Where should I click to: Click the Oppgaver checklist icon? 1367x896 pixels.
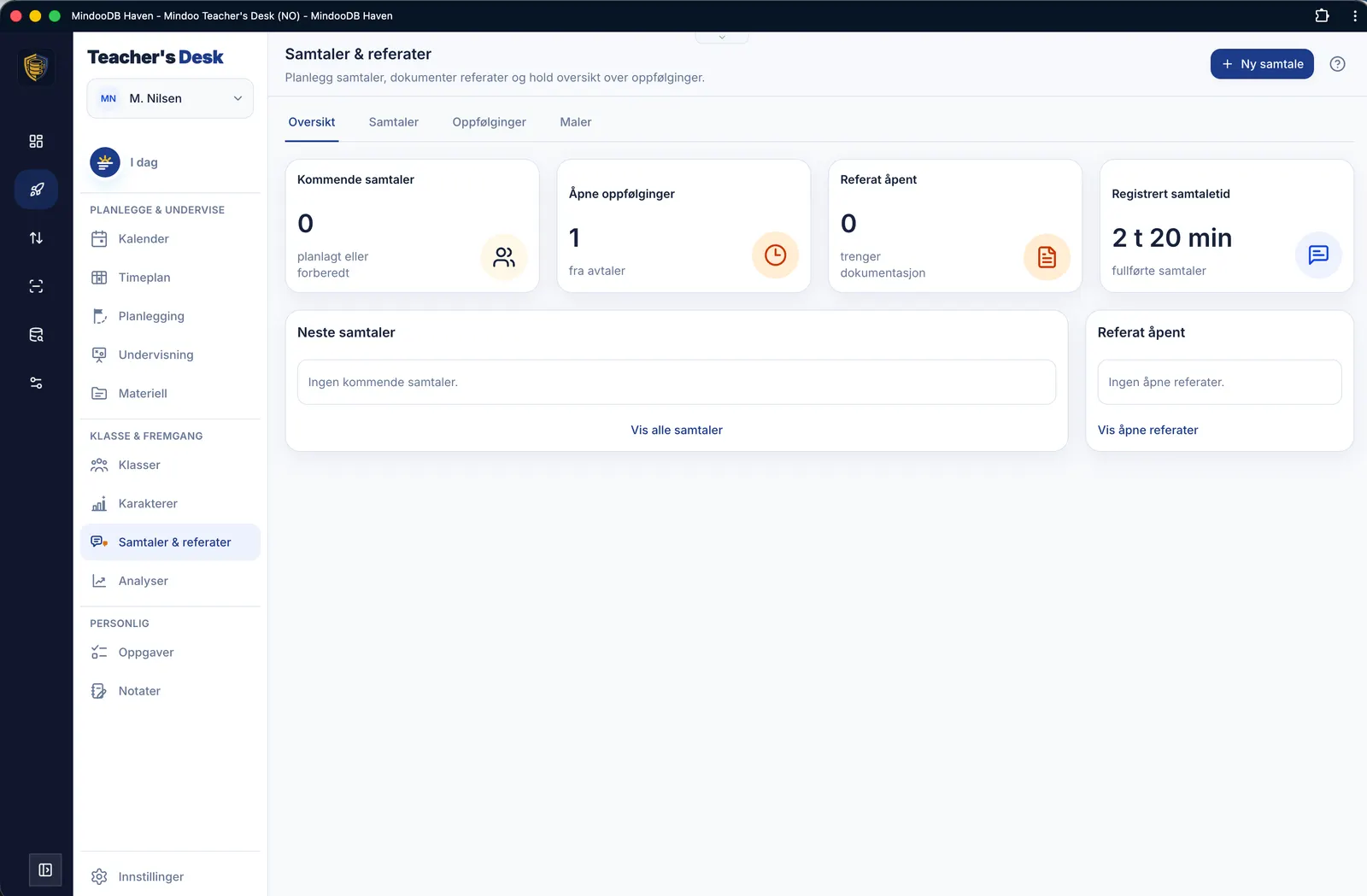point(99,653)
